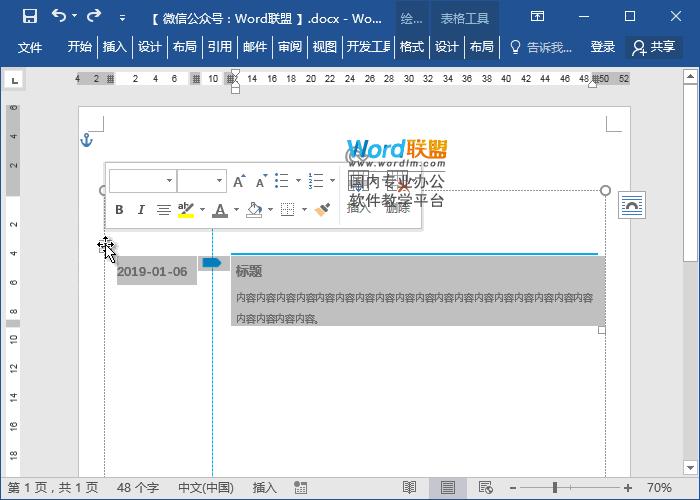Click the tab stop selector on ruler
The width and height of the screenshot is (700, 500).
coord(14,80)
